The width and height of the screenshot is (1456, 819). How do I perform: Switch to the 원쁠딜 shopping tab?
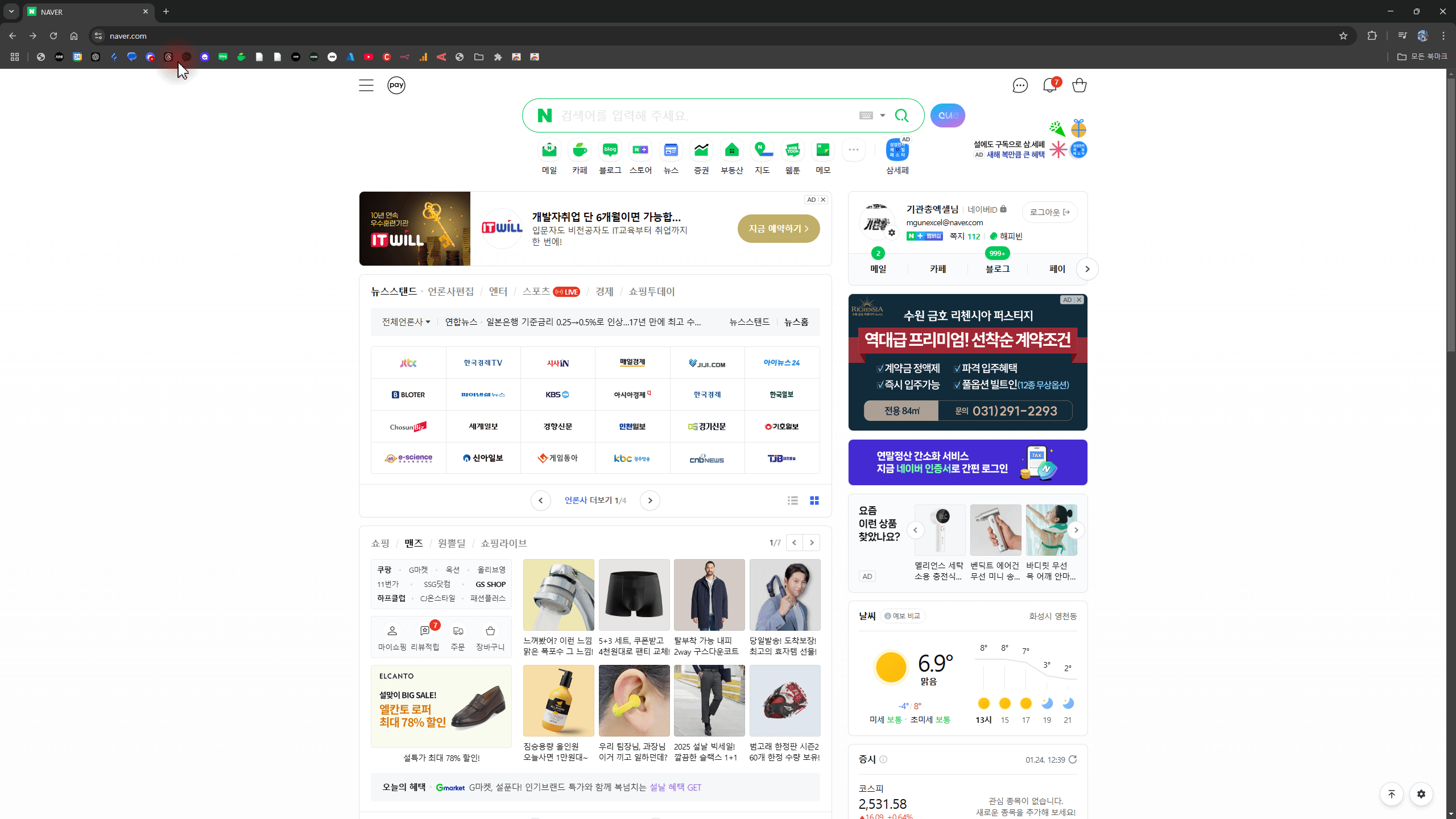tap(452, 543)
